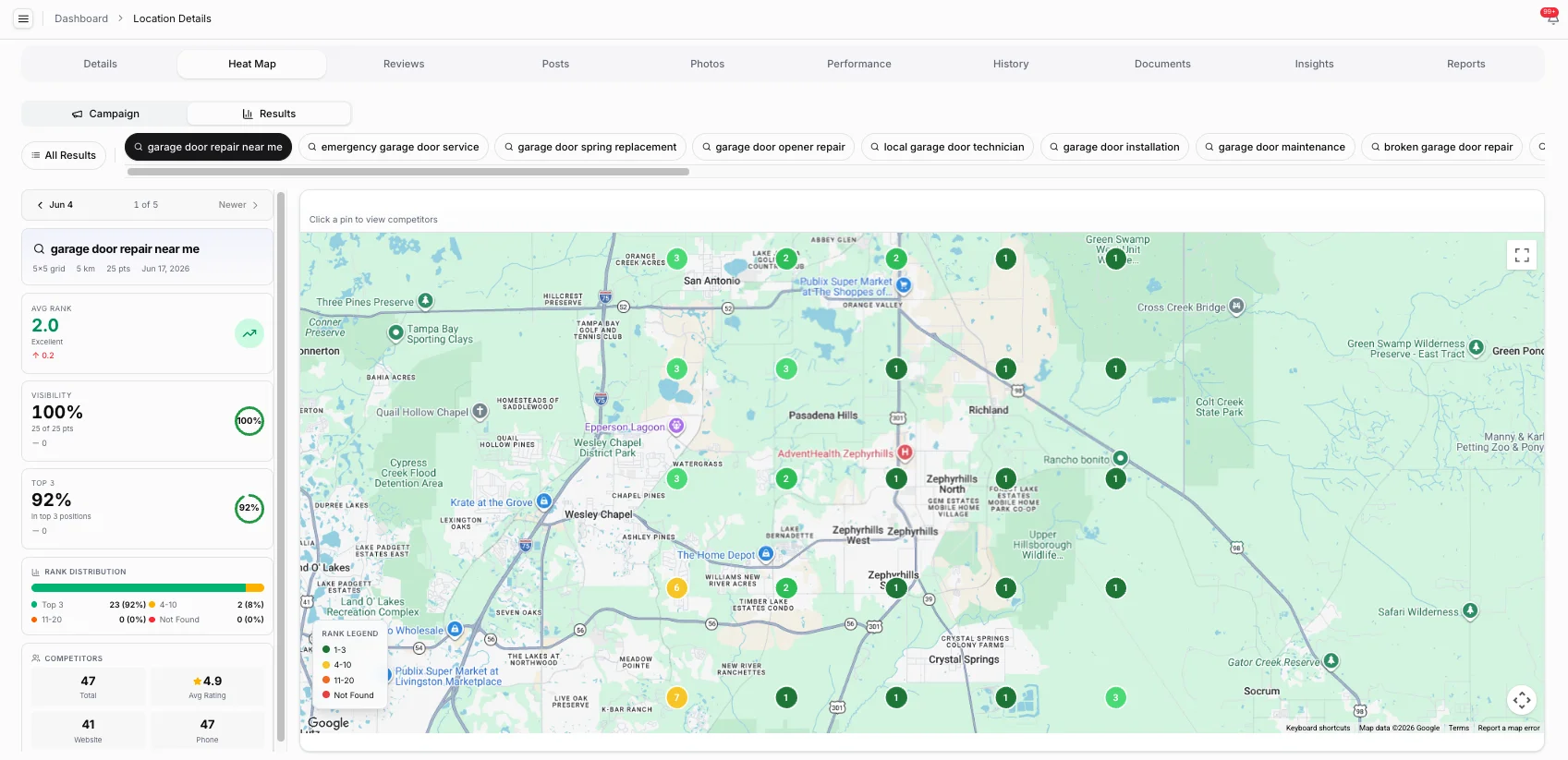The image size is (1568, 760).
Task: Click the Epperson Lagoon map pin
Action: (x=676, y=426)
